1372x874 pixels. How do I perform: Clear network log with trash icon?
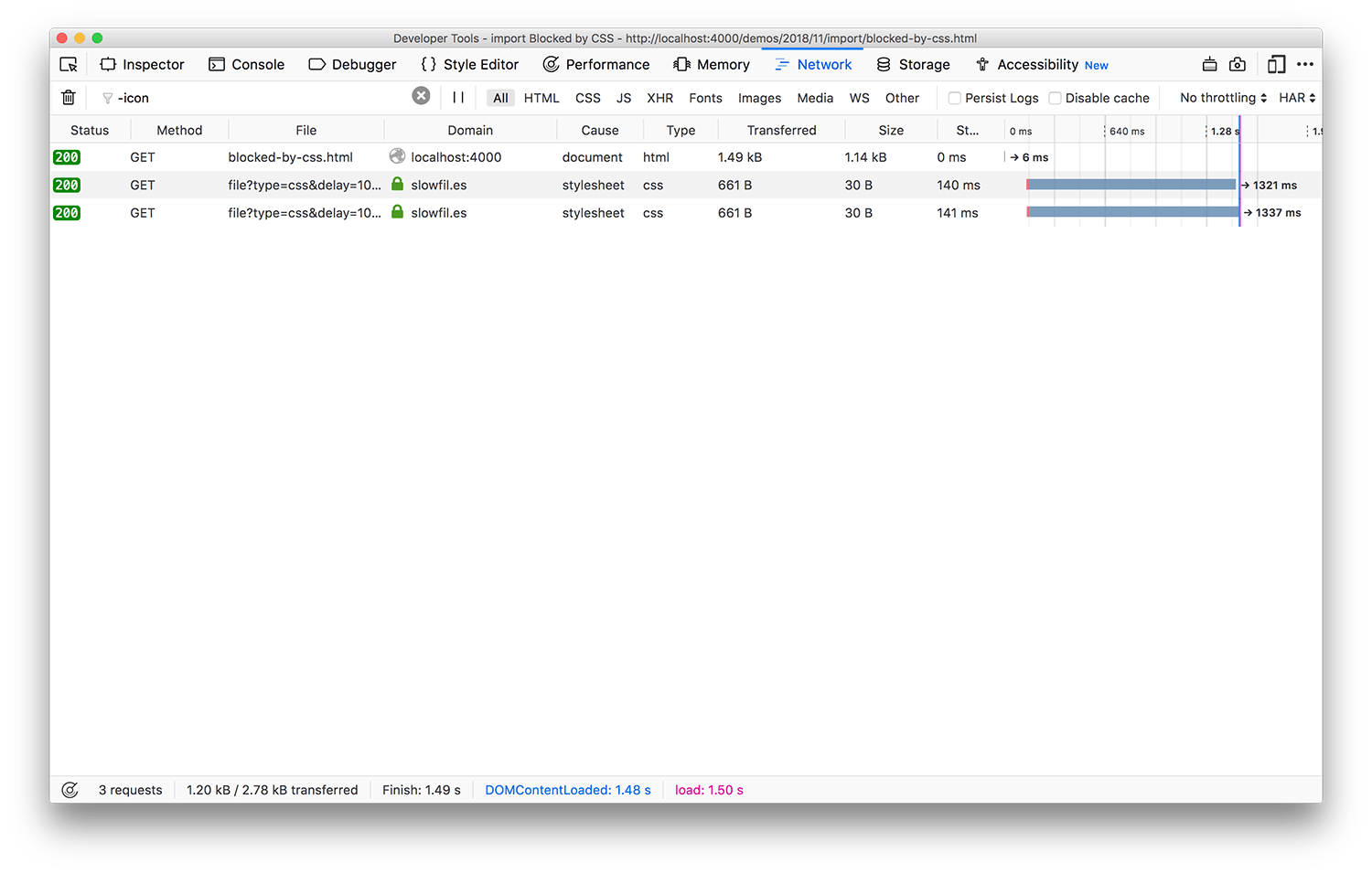click(69, 98)
